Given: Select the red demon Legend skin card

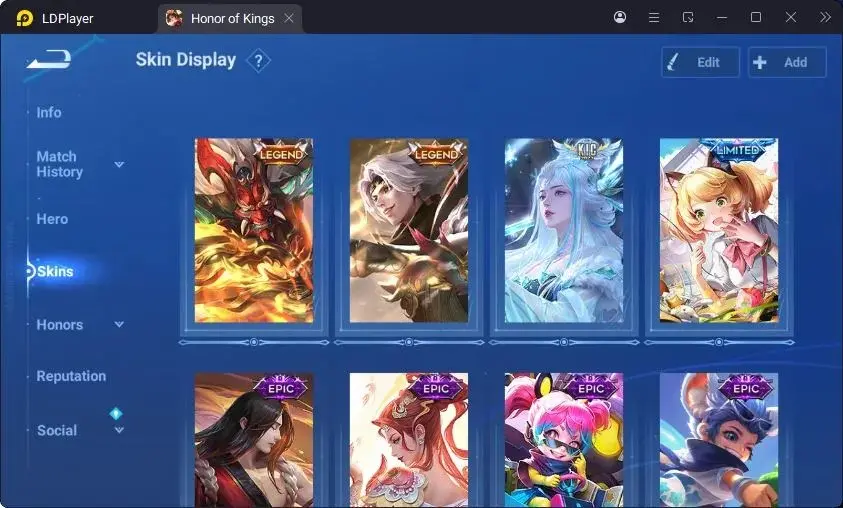Looking at the screenshot, I should point(254,231).
